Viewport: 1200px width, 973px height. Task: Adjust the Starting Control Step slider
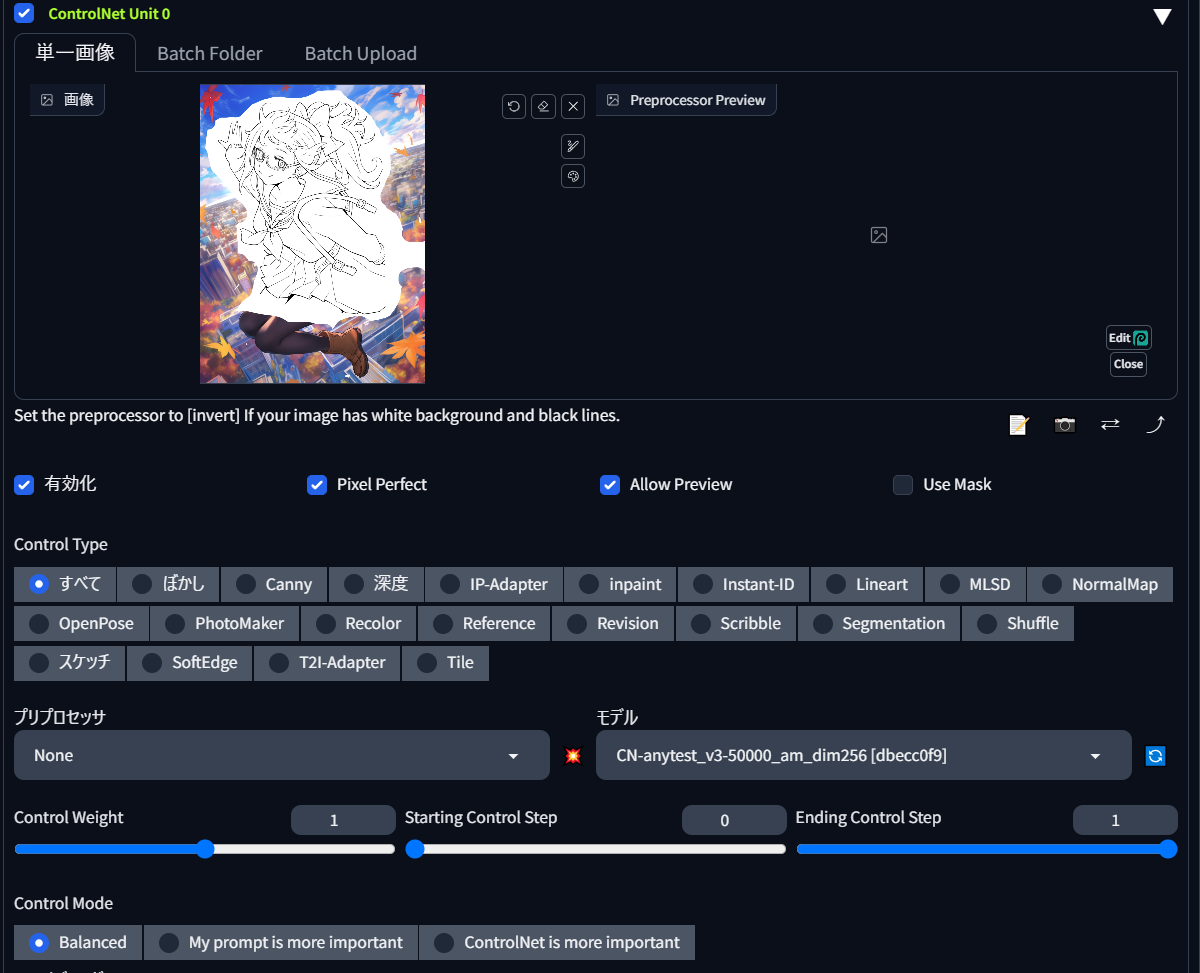click(596, 849)
